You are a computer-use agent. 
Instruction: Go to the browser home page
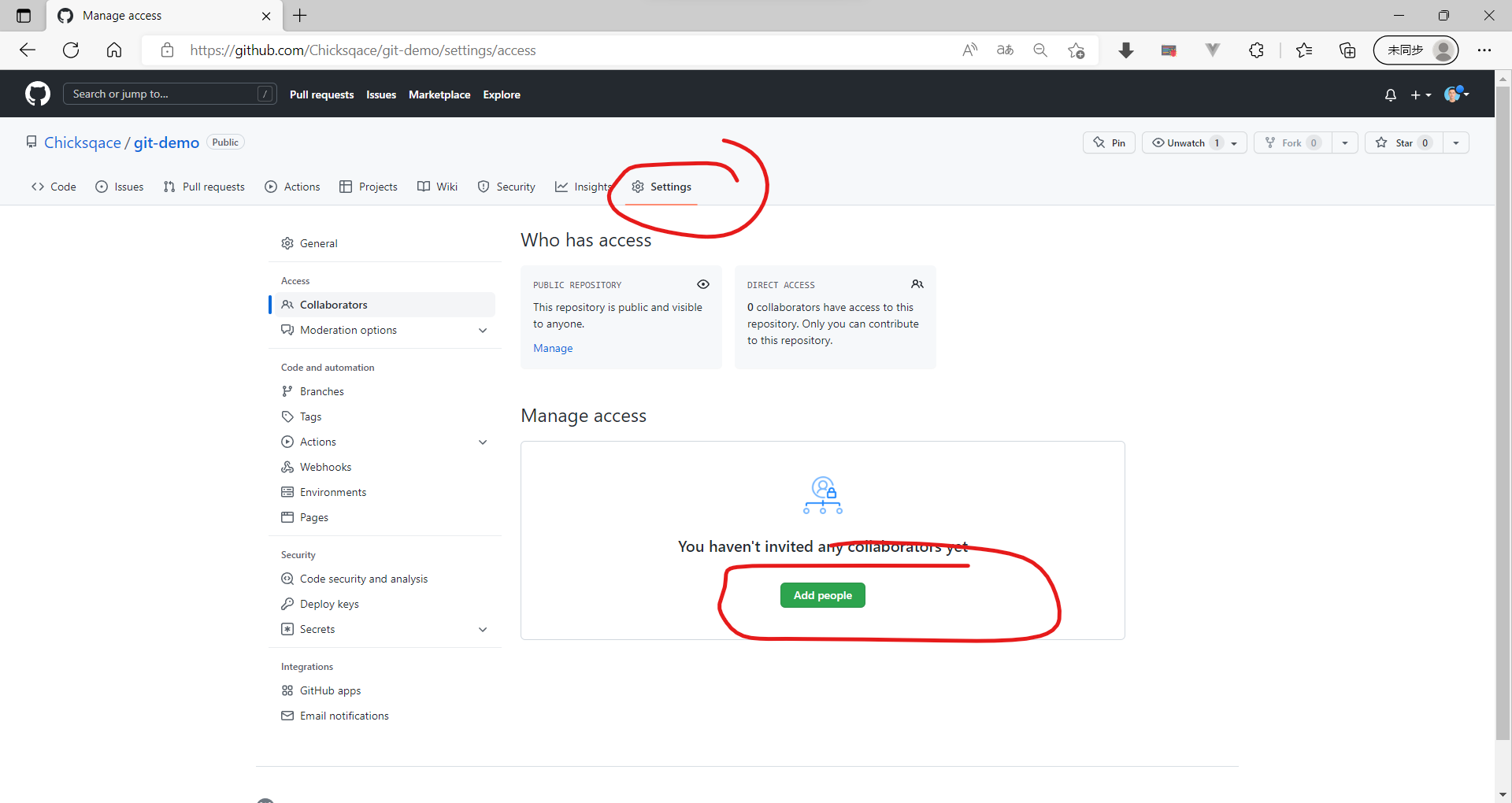(x=114, y=50)
